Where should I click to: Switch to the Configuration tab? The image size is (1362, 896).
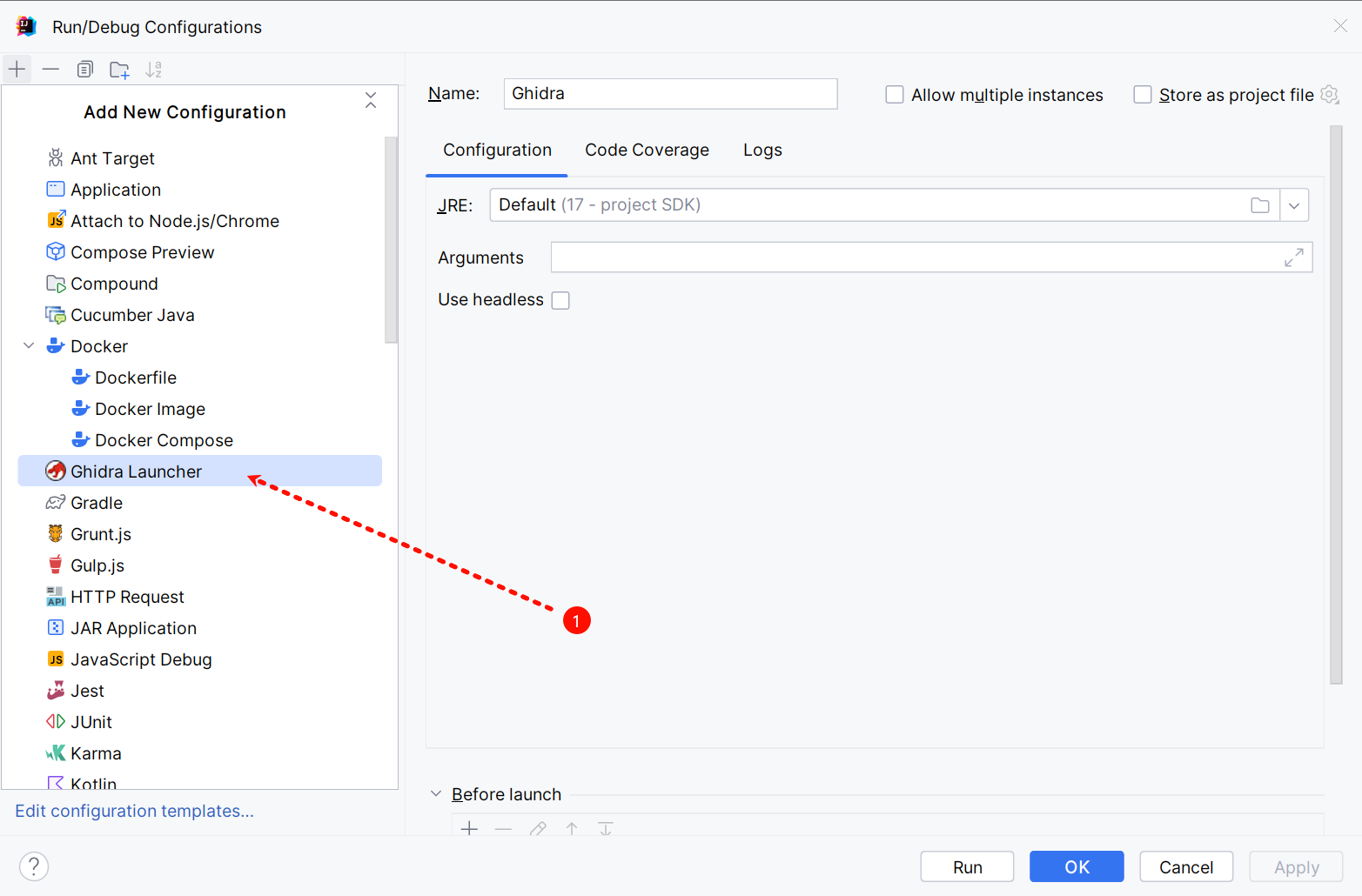(497, 150)
